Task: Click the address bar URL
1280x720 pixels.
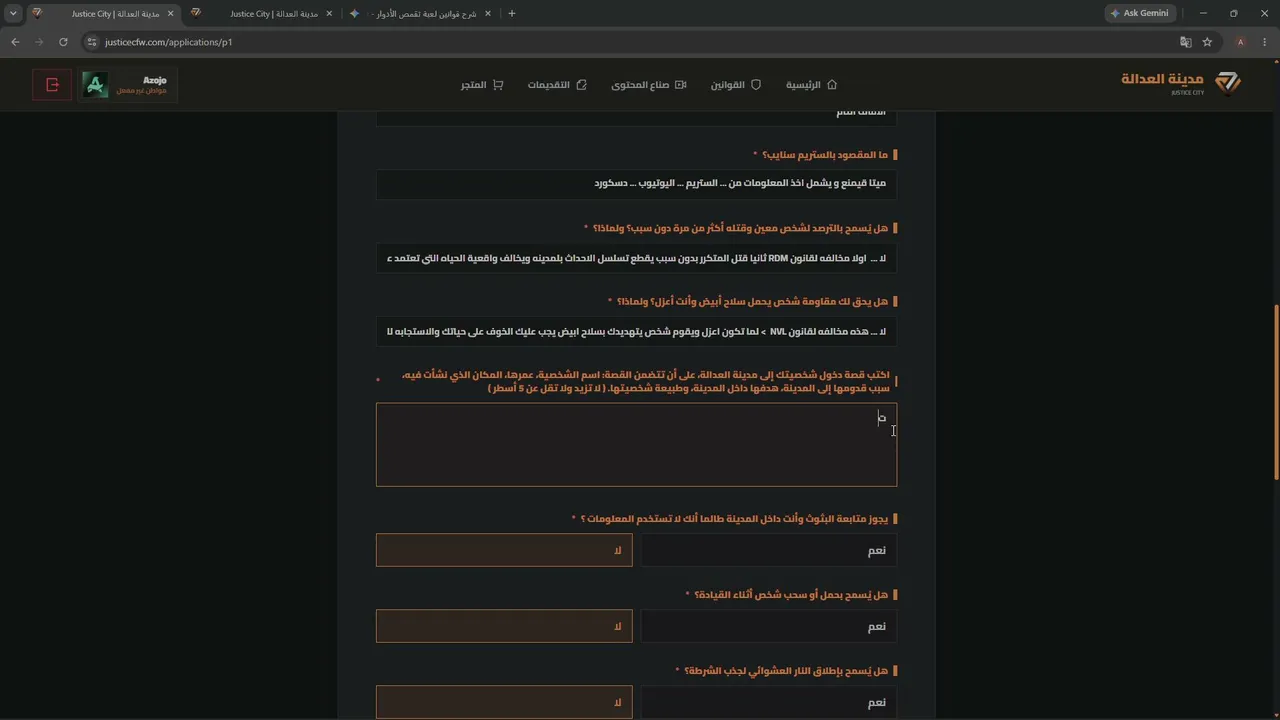Action: pos(168,42)
